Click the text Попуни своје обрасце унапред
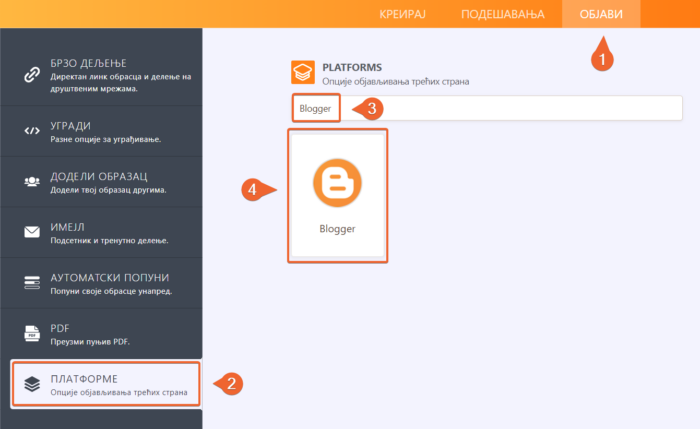The height and width of the screenshot is (429, 700). pos(111,291)
